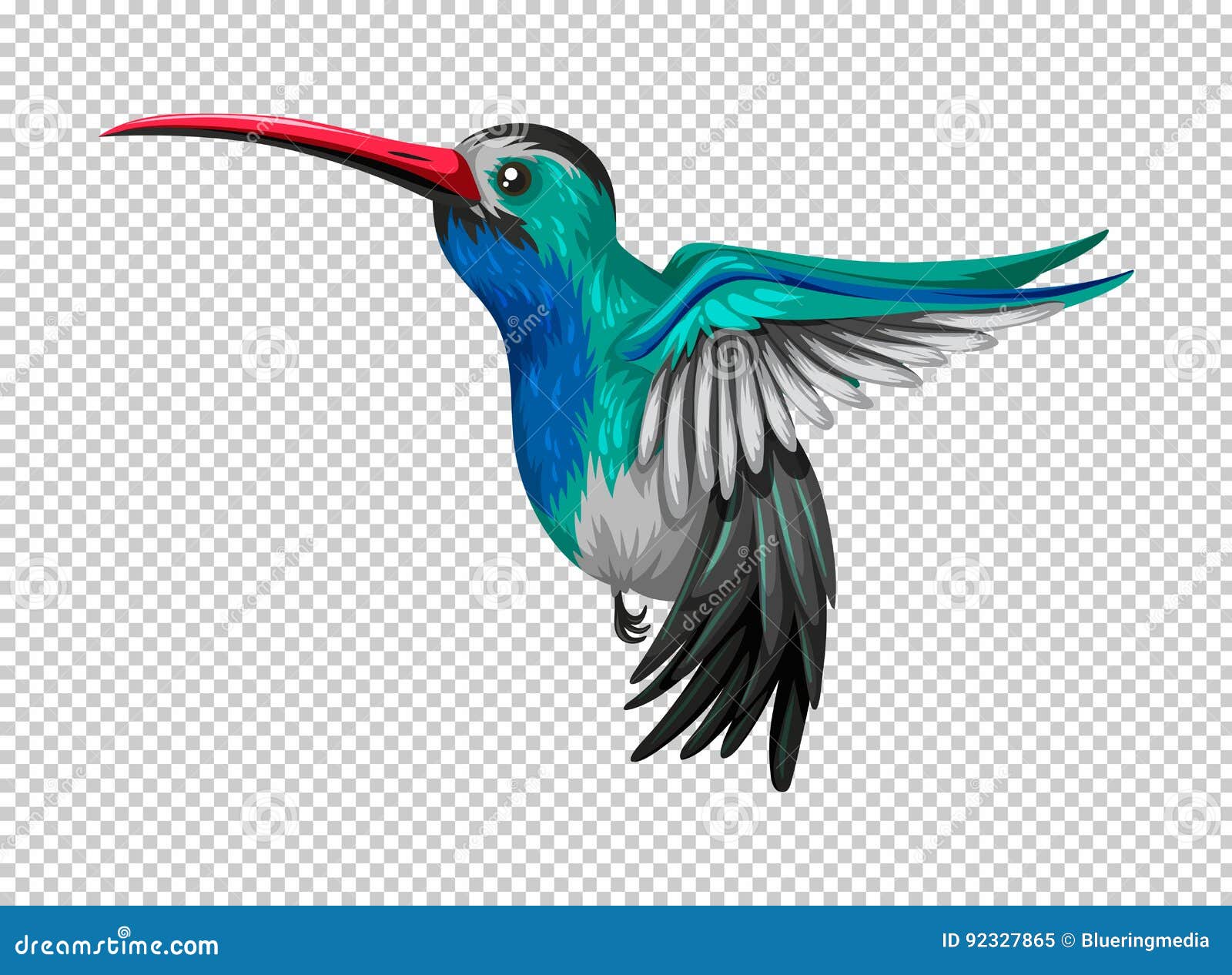Click the black tail feathers
Image resolution: width=1232 pixels, height=975 pixels.
(x=731, y=693)
